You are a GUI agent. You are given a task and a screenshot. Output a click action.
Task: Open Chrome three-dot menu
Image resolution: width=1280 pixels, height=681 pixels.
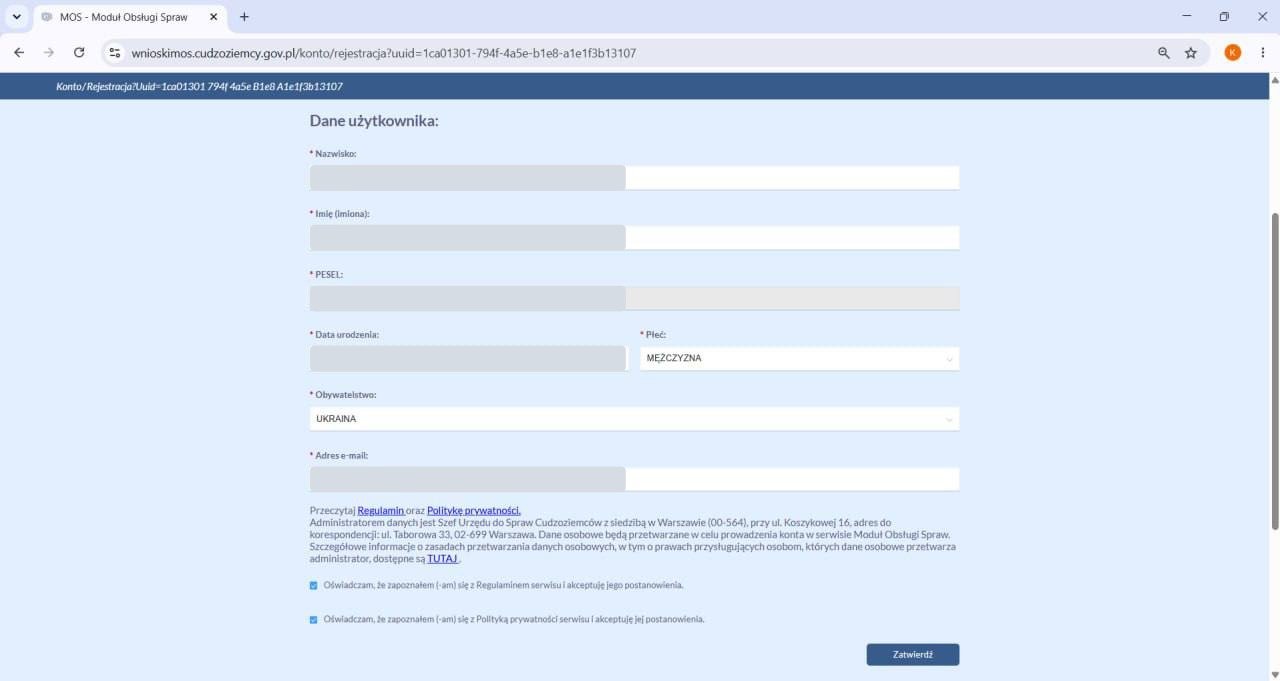point(1263,53)
